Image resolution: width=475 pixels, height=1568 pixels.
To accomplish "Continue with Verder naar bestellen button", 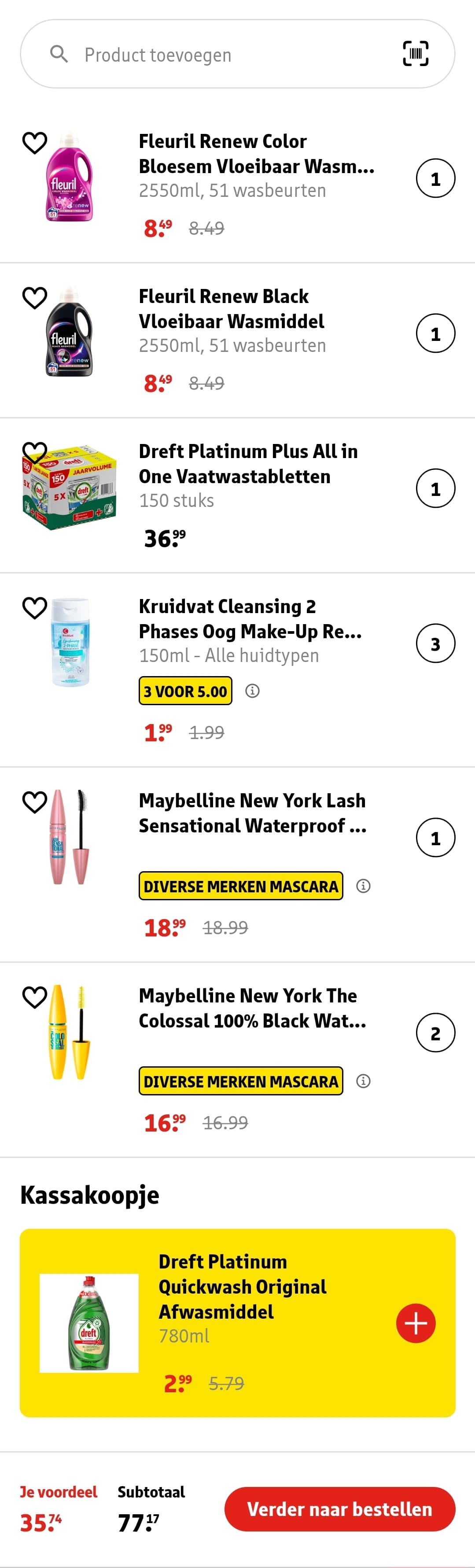I will 340,1509.
